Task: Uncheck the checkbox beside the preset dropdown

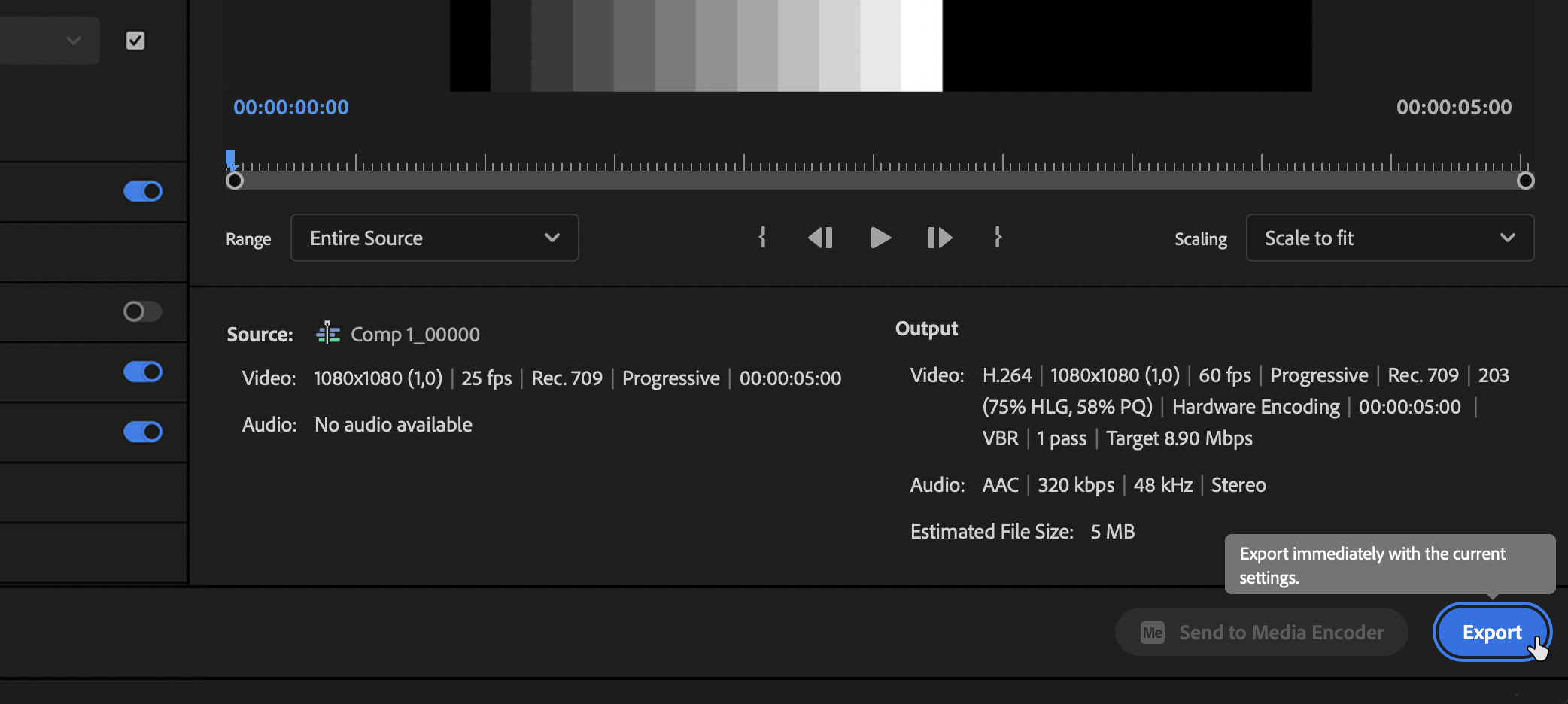Action: coord(135,41)
